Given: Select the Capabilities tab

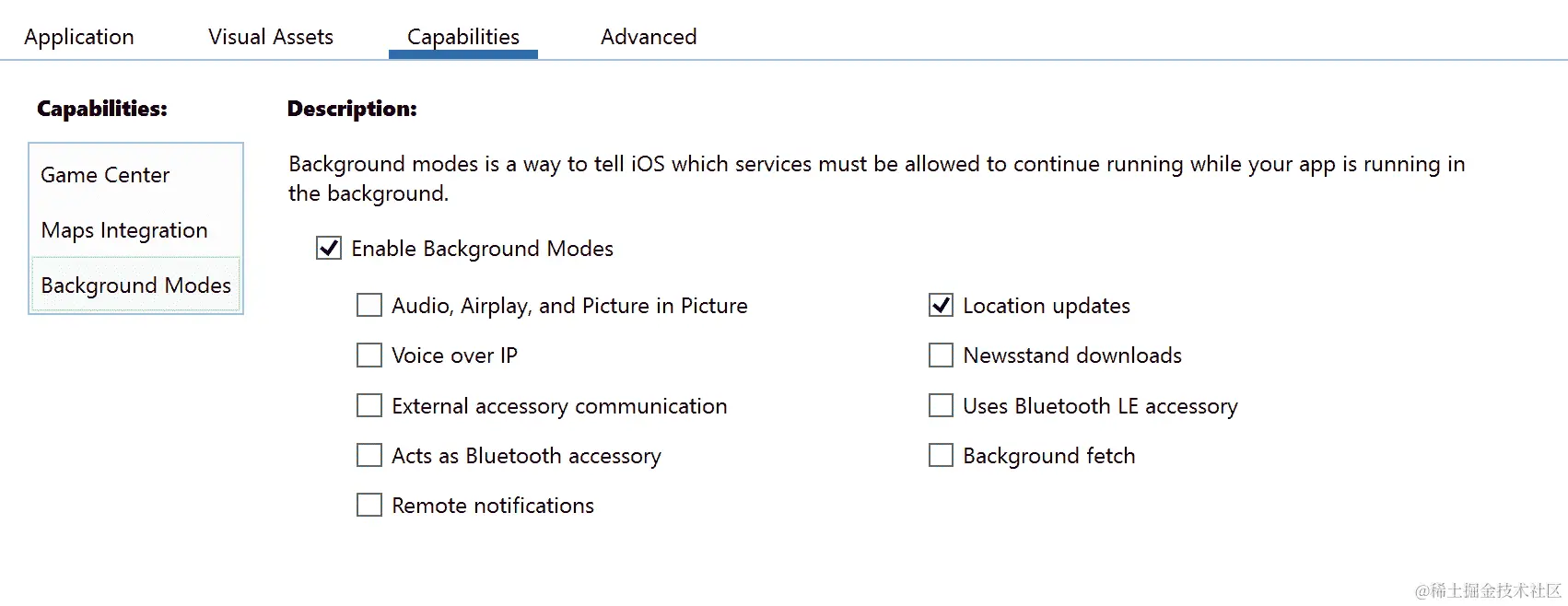Looking at the screenshot, I should (463, 37).
